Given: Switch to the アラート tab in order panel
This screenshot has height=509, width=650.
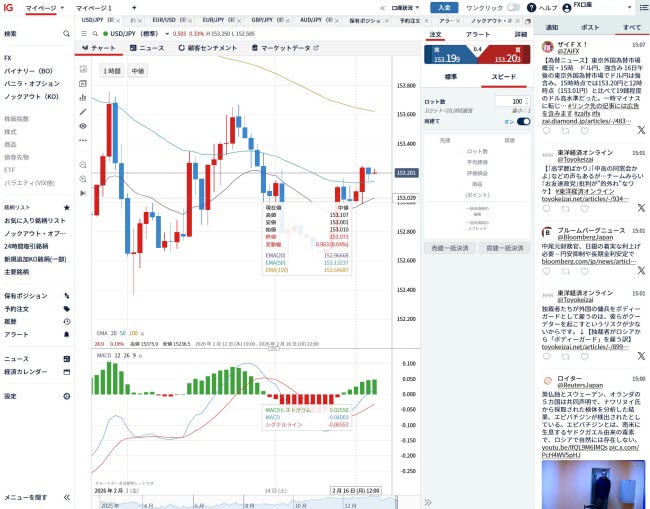Looking at the screenshot, I should coord(478,34).
